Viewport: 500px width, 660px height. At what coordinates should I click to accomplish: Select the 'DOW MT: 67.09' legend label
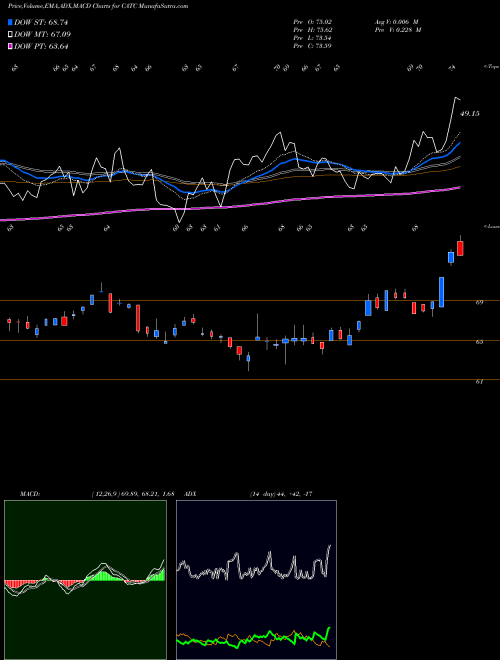click(42, 35)
